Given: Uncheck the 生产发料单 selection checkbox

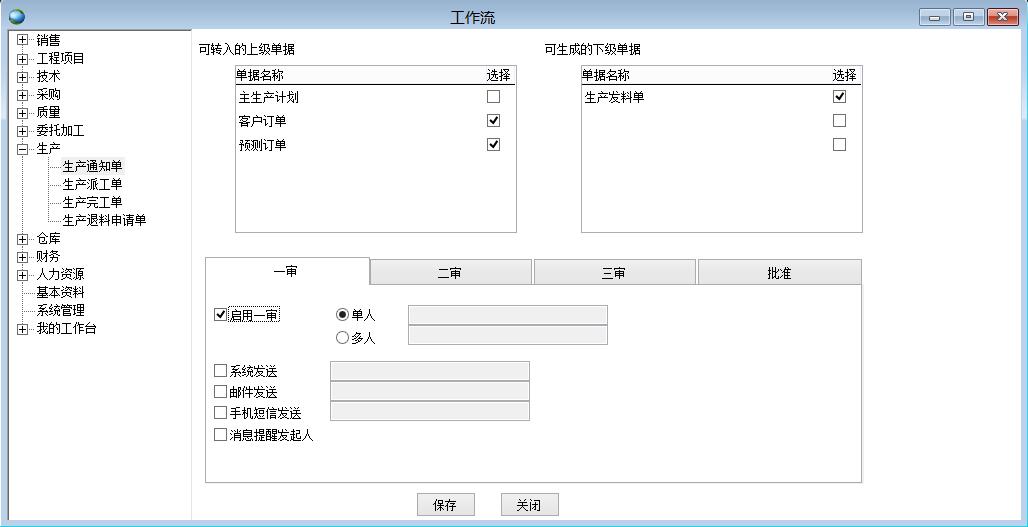Looking at the screenshot, I should pyautogui.click(x=839, y=97).
